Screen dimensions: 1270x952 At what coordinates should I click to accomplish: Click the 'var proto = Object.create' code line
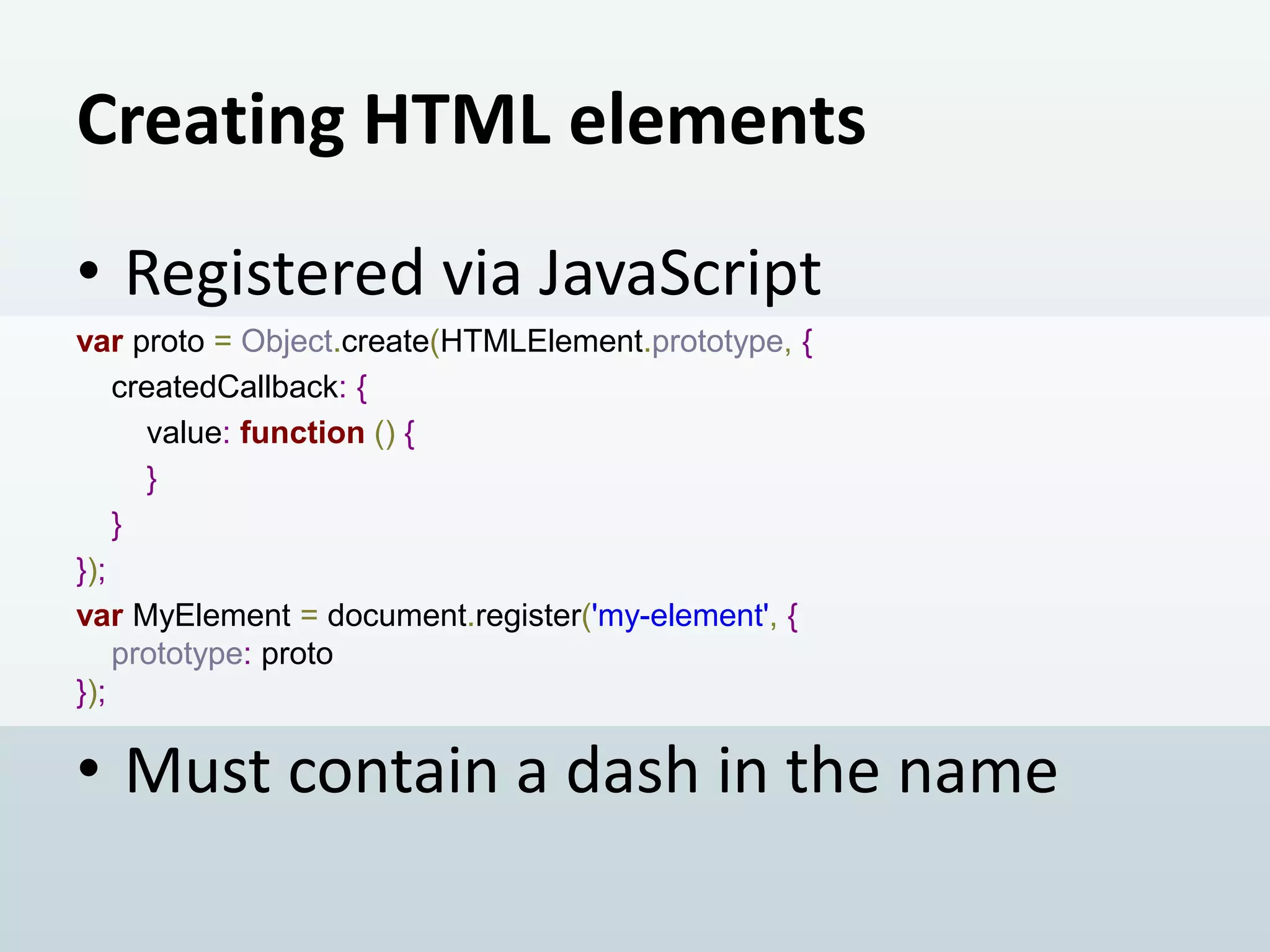[445, 343]
